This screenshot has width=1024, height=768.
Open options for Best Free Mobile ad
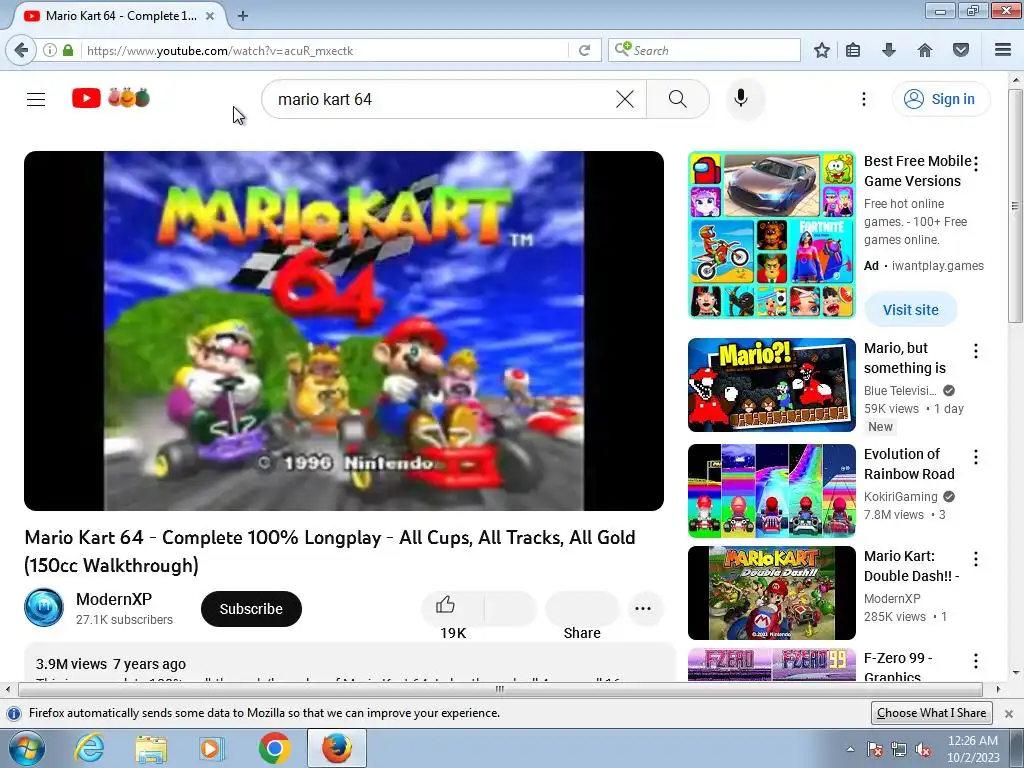(x=976, y=163)
